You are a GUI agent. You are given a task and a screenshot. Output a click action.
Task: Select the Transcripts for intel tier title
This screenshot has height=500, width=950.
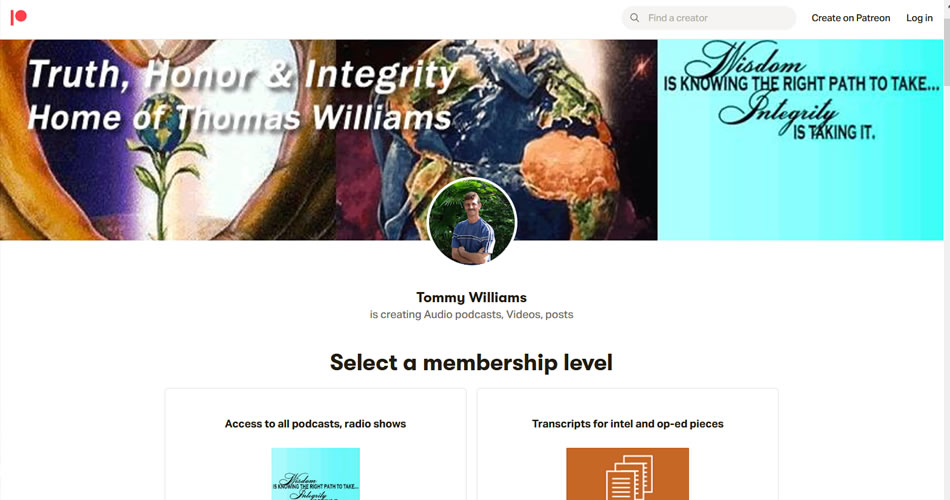click(x=628, y=424)
